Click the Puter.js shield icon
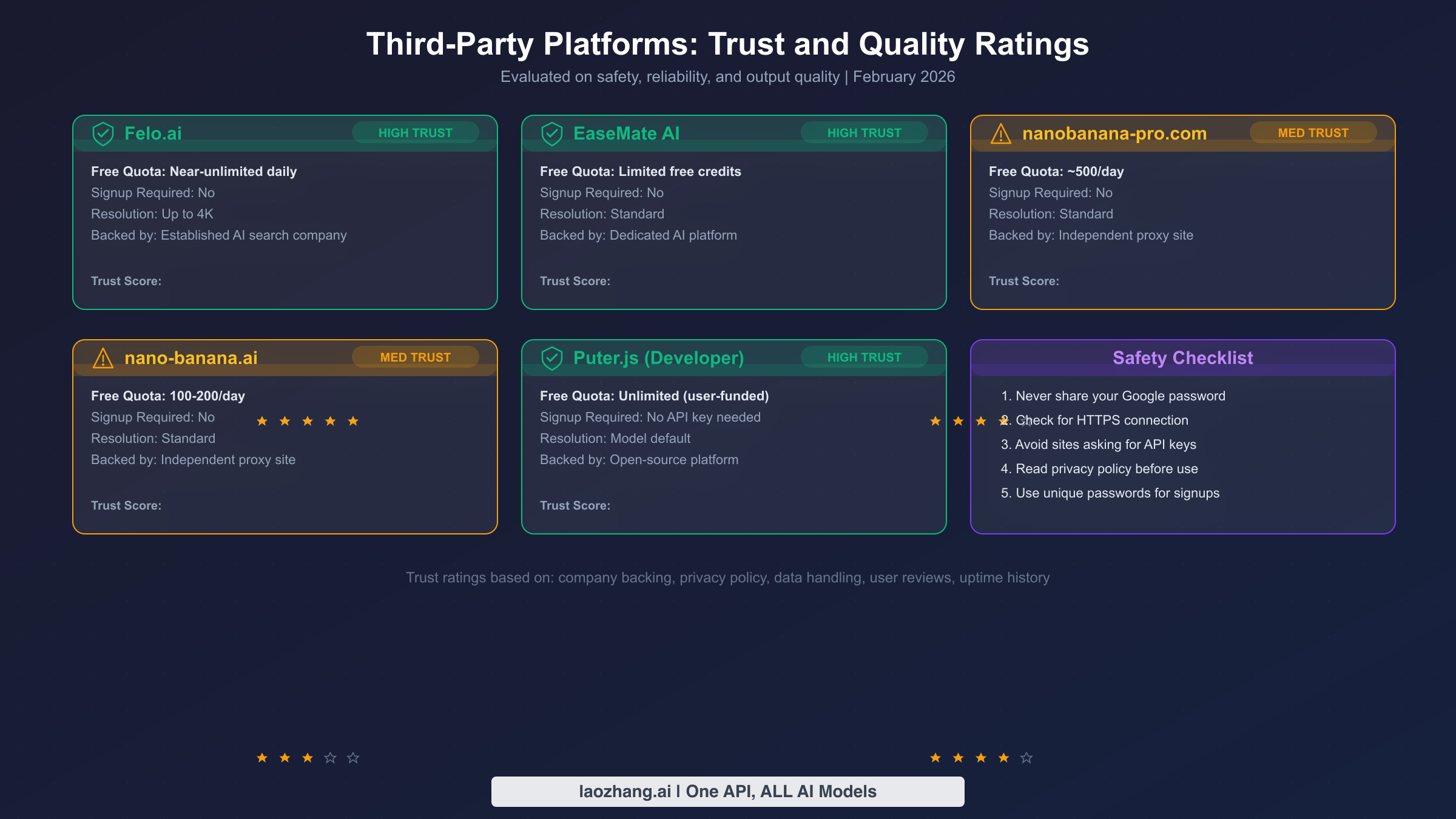 (x=553, y=357)
